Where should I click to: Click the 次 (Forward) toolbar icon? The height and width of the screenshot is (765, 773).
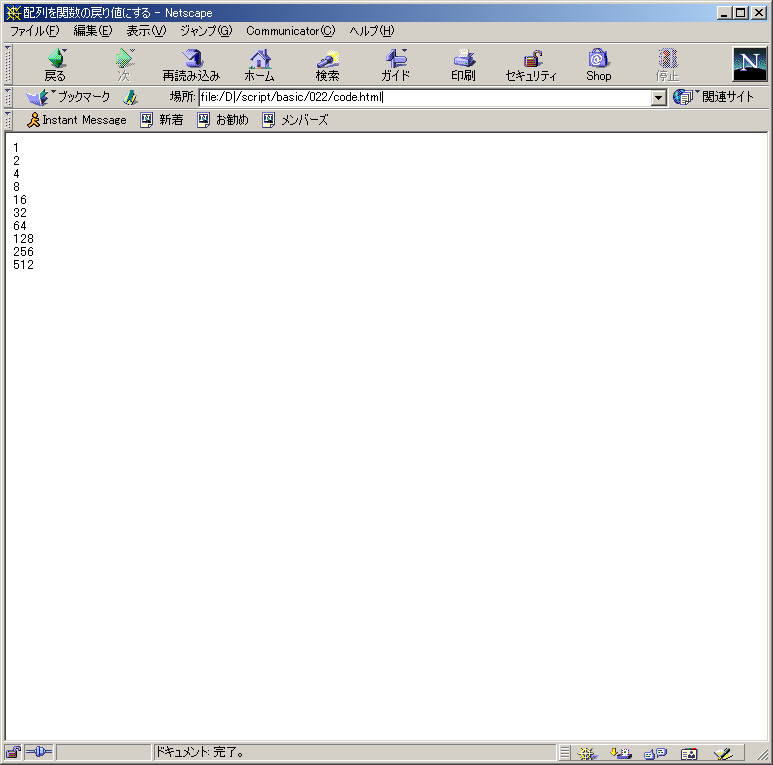pos(124,65)
